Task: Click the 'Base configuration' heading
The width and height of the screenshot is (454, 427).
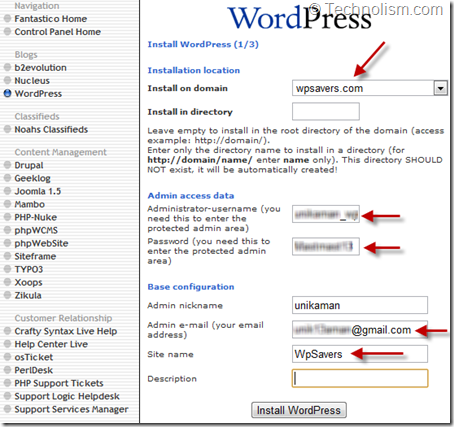Action: tap(191, 287)
